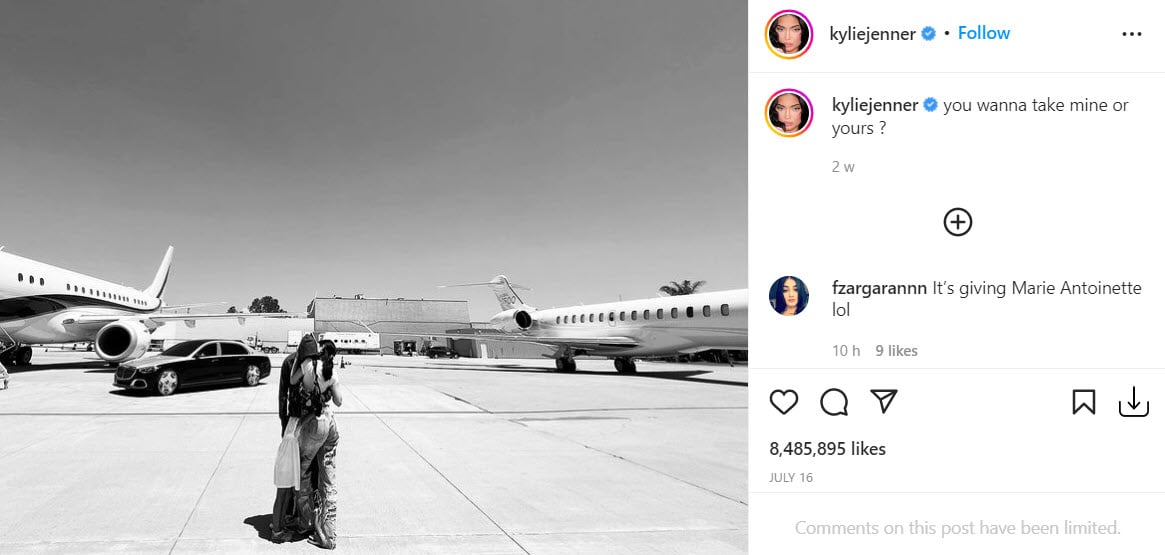Open kyliejenner profile from header username

tap(872, 33)
